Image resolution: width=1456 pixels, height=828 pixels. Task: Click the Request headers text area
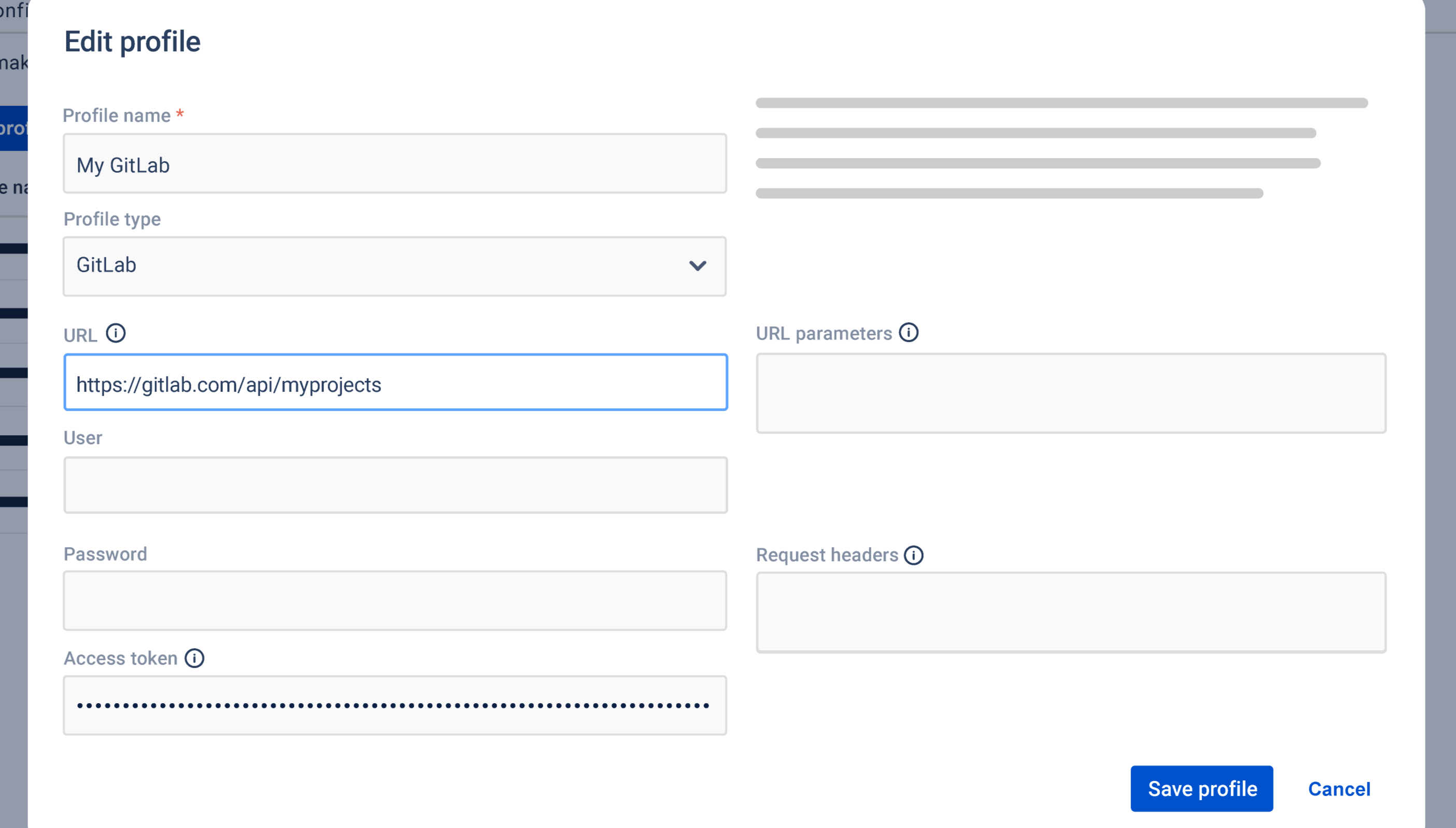pyautogui.click(x=1070, y=612)
